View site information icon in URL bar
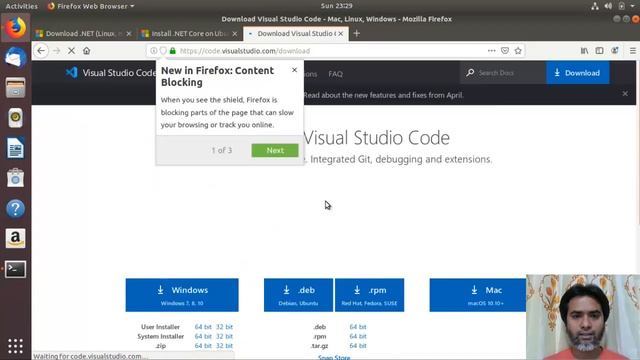The image size is (640, 360). click(x=153, y=51)
